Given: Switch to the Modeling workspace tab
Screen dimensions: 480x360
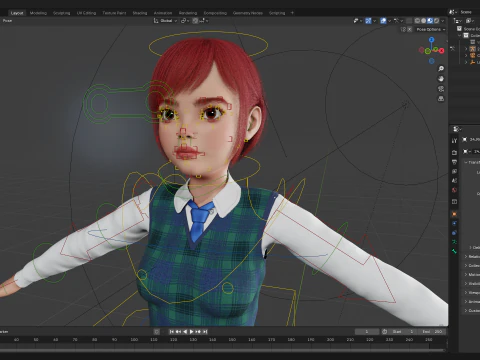Looking at the screenshot, I should (x=38, y=13).
